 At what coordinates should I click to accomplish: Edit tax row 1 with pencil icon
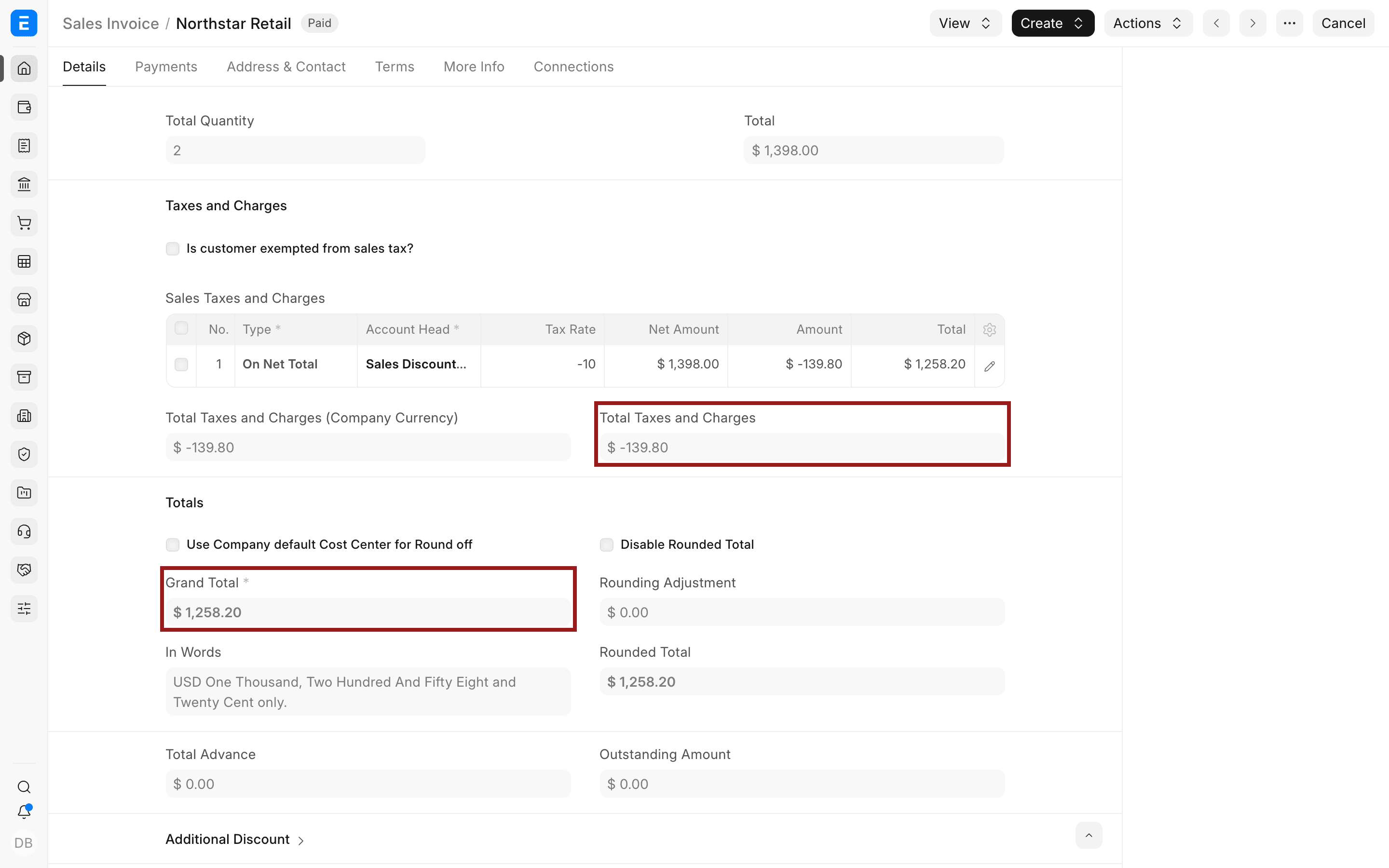(x=990, y=366)
